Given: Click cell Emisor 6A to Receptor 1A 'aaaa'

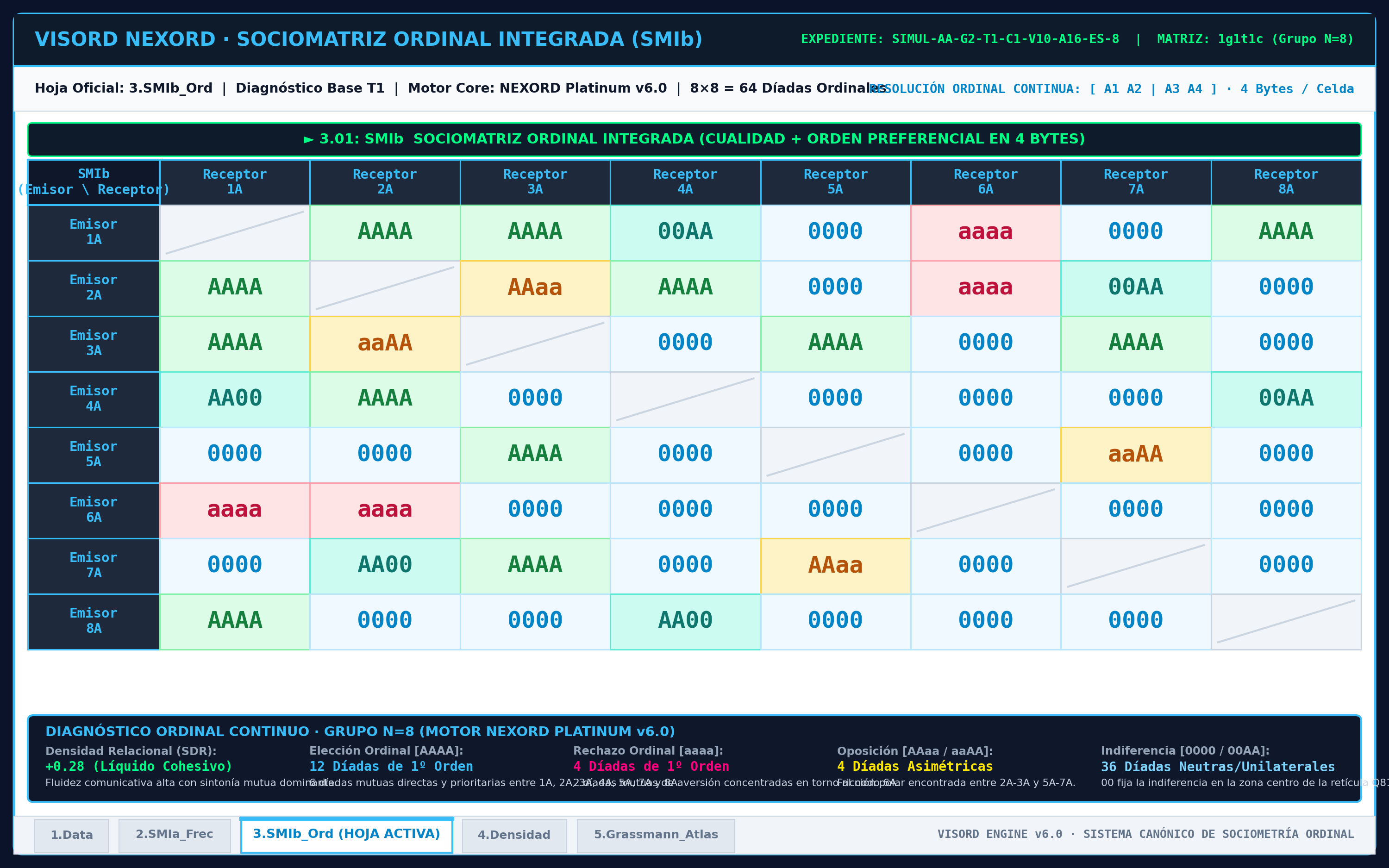Looking at the screenshot, I should click(x=235, y=510).
